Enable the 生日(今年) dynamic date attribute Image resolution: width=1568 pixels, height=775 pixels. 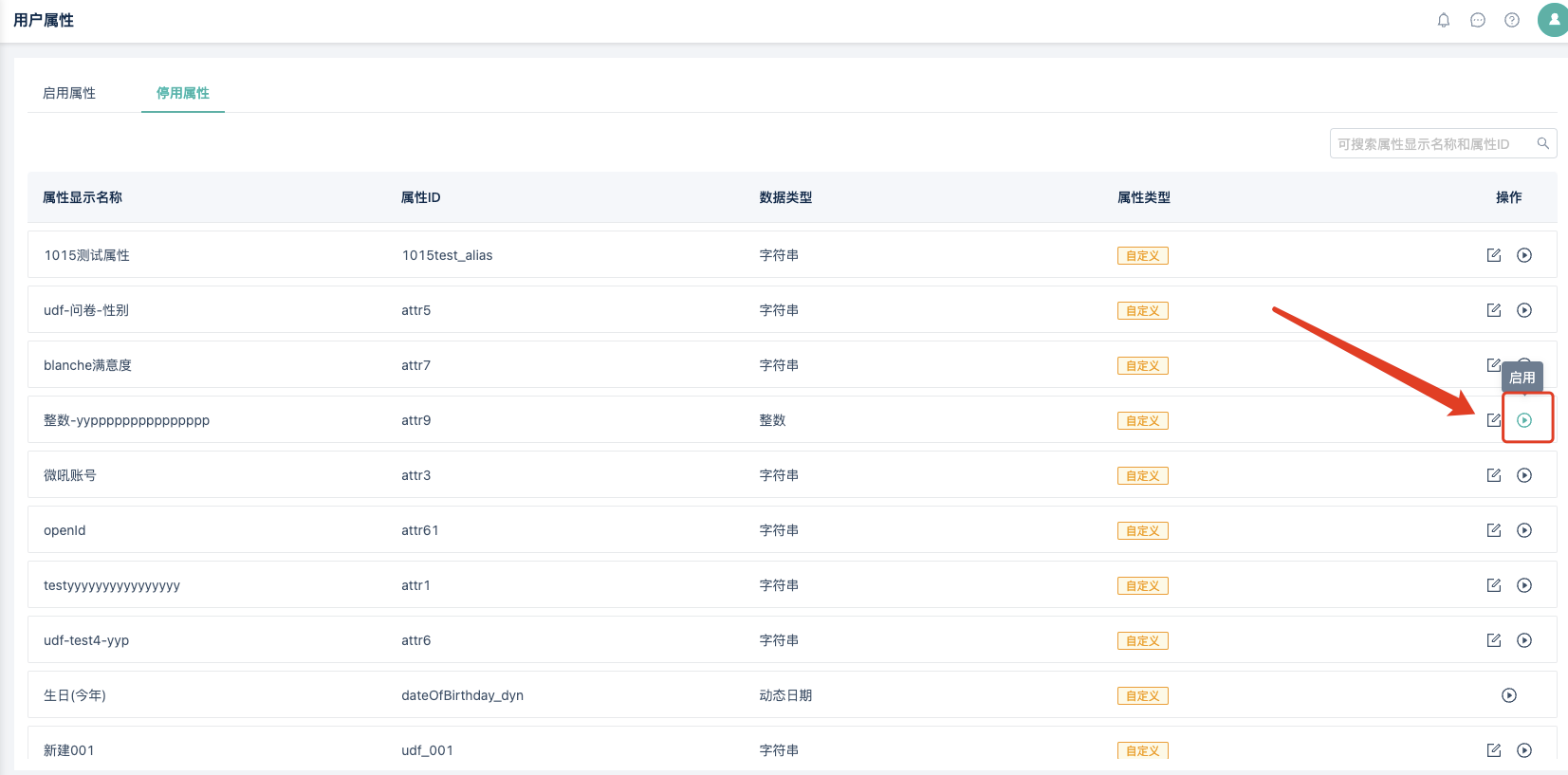(x=1509, y=695)
